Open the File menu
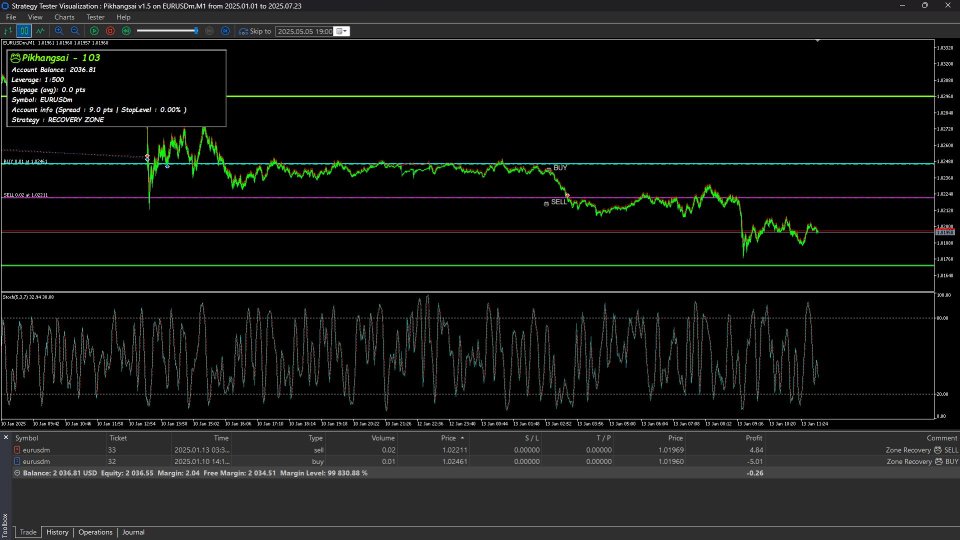This screenshot has width=960, height=540. pyautogui.click(x=11, y=17)
